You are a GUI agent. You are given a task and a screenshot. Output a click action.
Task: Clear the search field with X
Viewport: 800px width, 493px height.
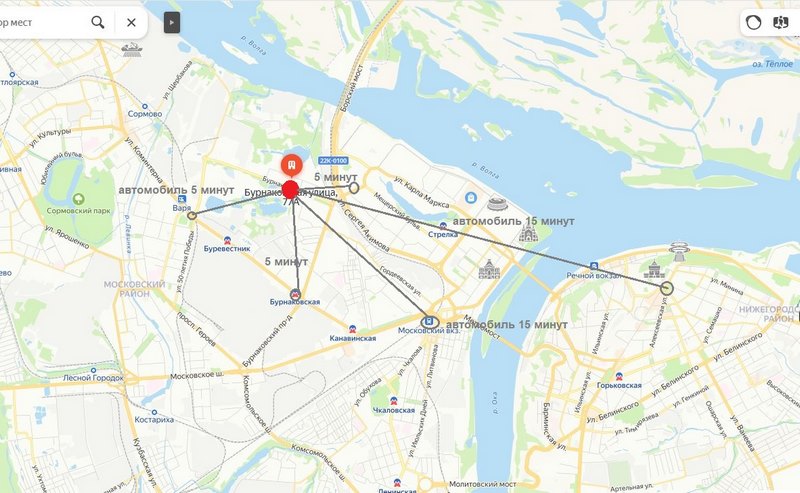click(131, 22)
